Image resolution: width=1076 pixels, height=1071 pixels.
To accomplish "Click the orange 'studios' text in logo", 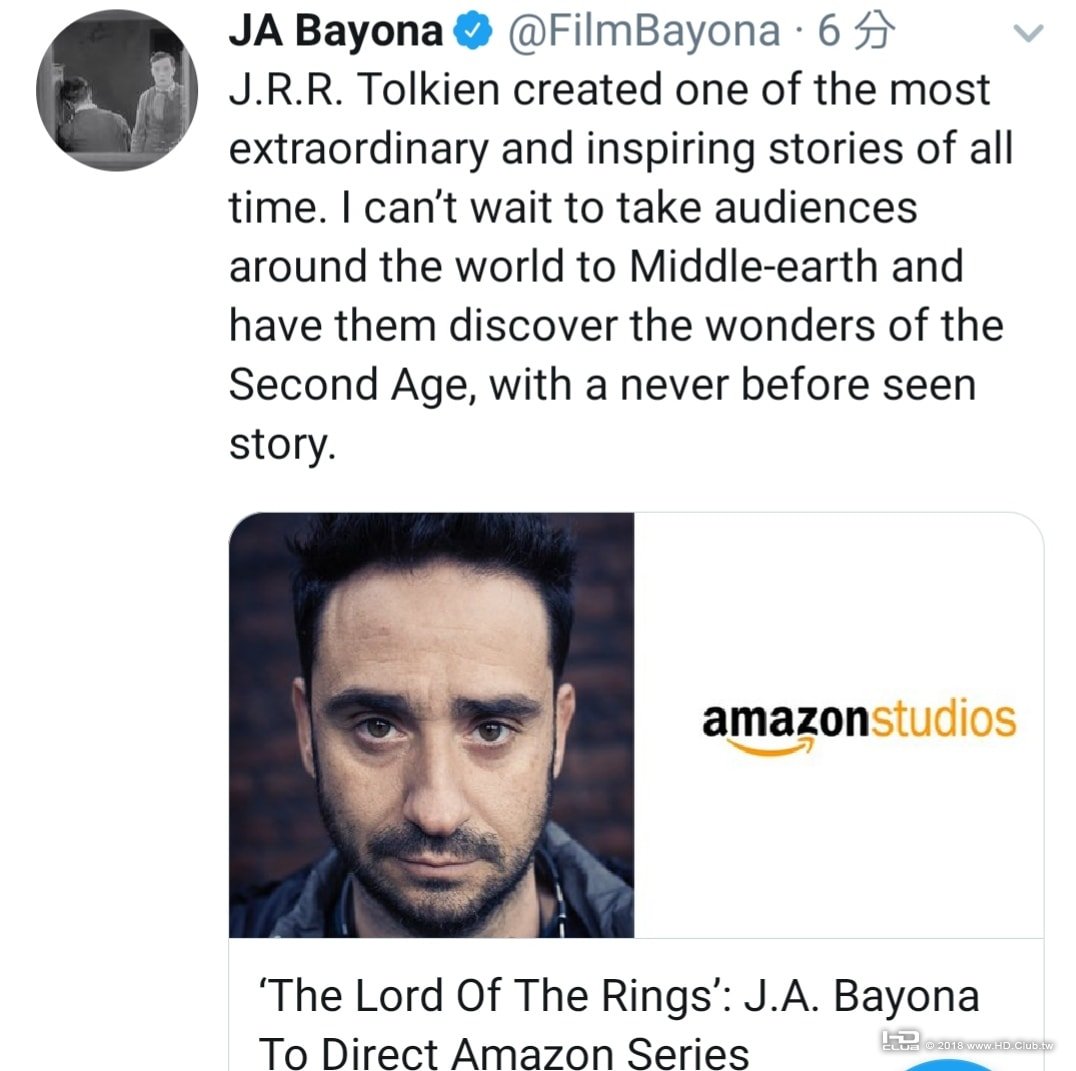I will tap(945, 719).
